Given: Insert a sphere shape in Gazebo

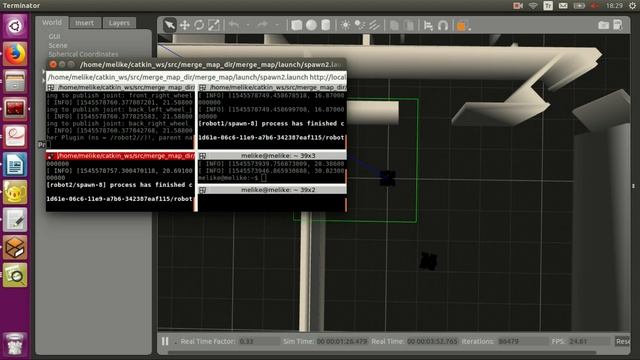Looking at the screenshot, I should pyautogui.click(x=311, y=25).
